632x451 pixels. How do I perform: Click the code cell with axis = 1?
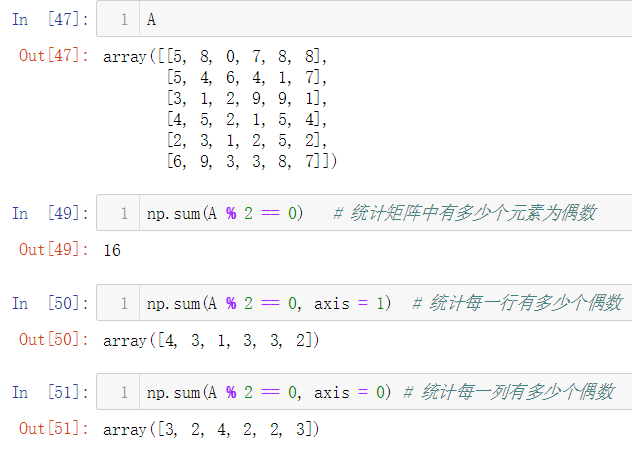pos(364,303)
